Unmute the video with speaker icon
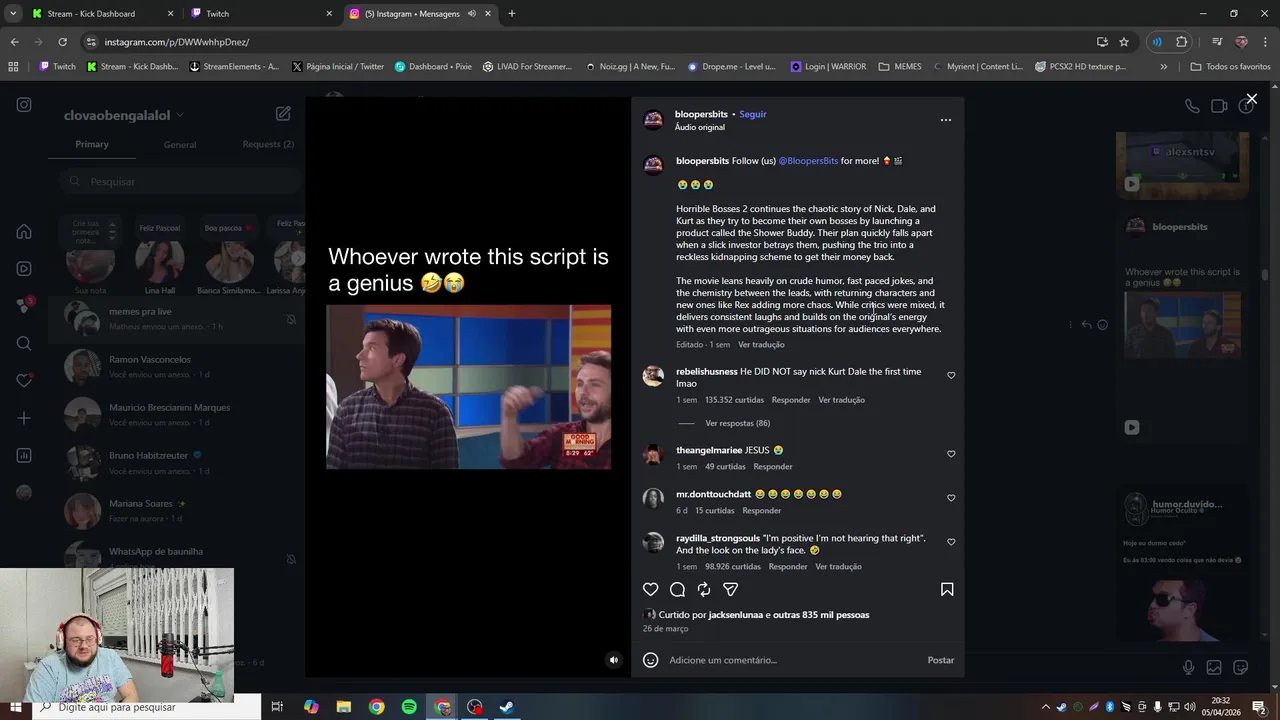Image resolution: width=1280 pixels, height=720 pixels. 614,659
